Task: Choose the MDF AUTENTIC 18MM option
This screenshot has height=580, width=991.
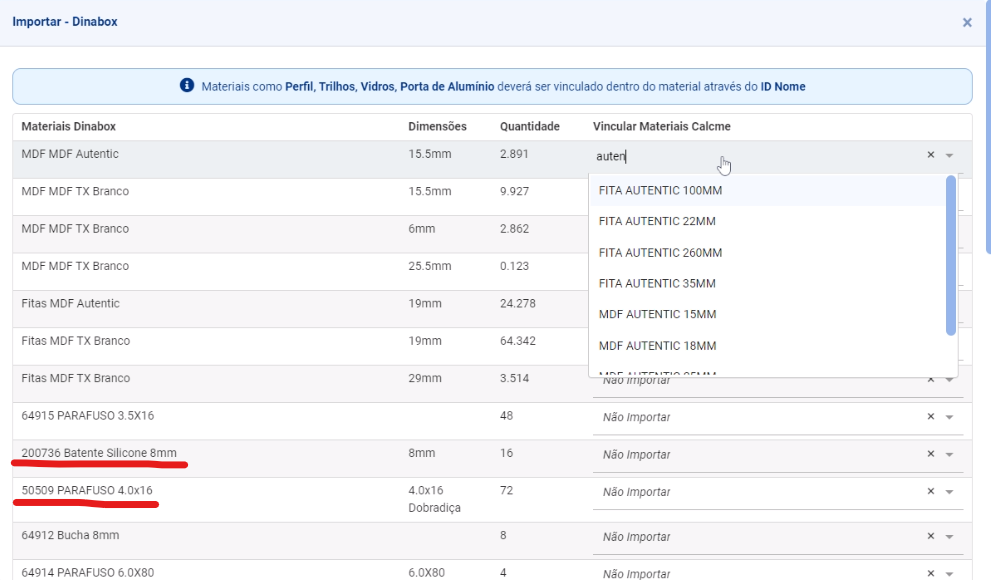Action: pos(657,346)
